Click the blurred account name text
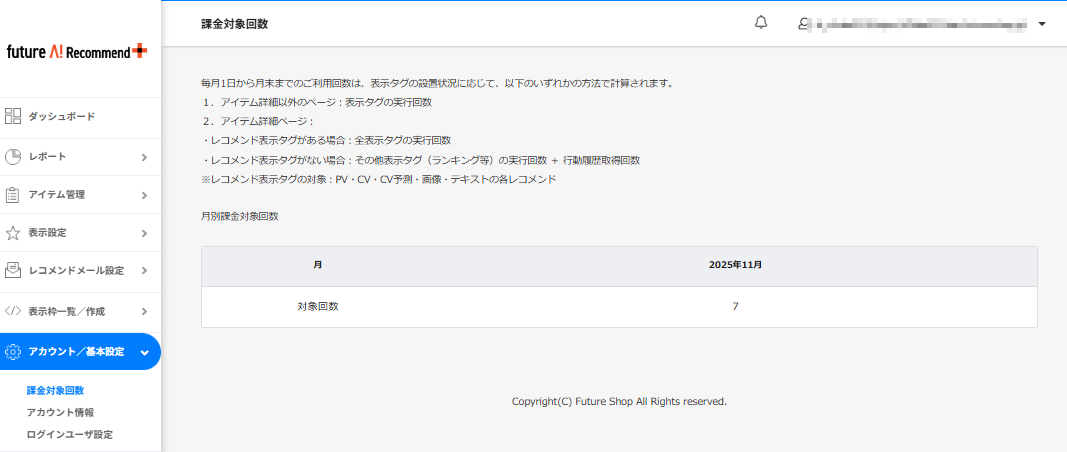 [920, 25]
